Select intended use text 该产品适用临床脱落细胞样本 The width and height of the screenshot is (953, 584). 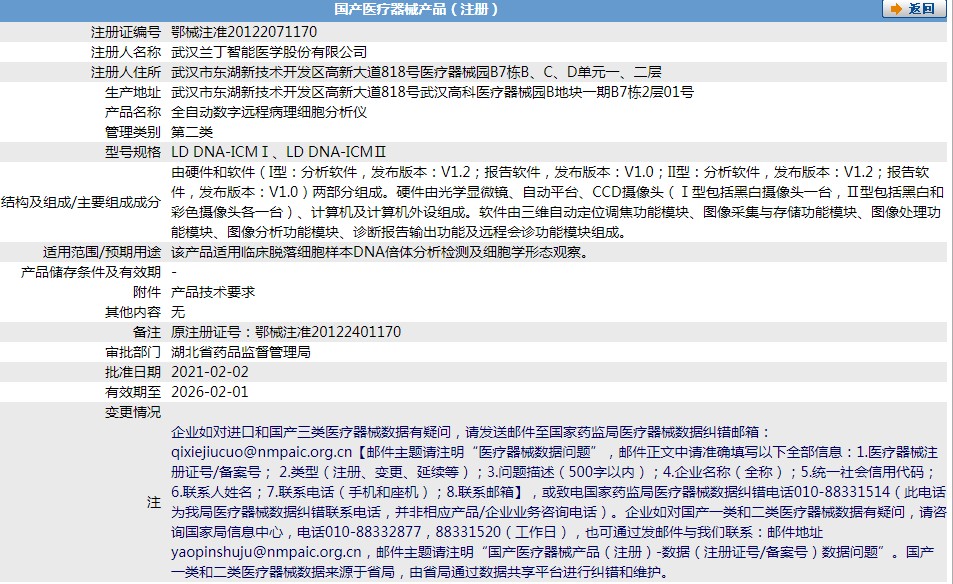(x=379, y=252)
